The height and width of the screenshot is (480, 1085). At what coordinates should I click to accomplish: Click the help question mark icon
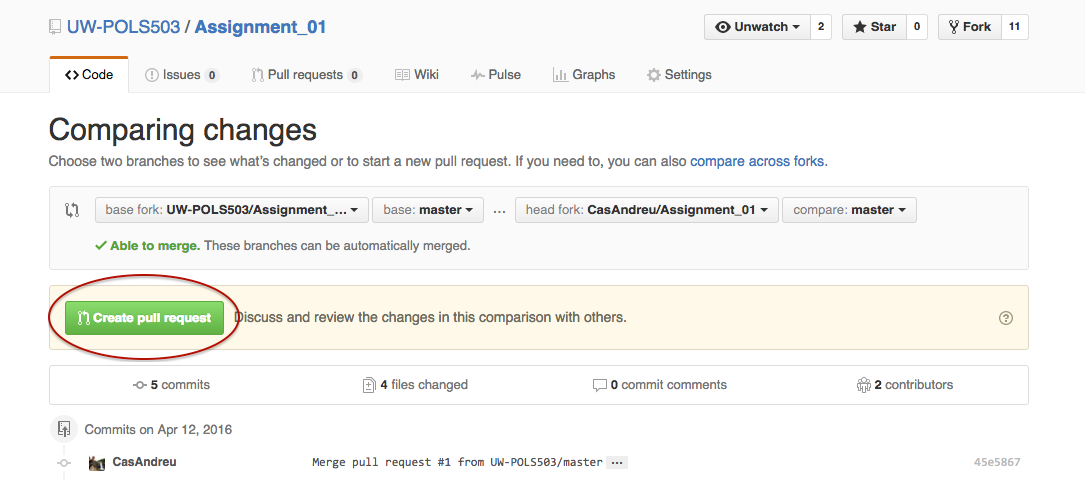(1006, 318)
